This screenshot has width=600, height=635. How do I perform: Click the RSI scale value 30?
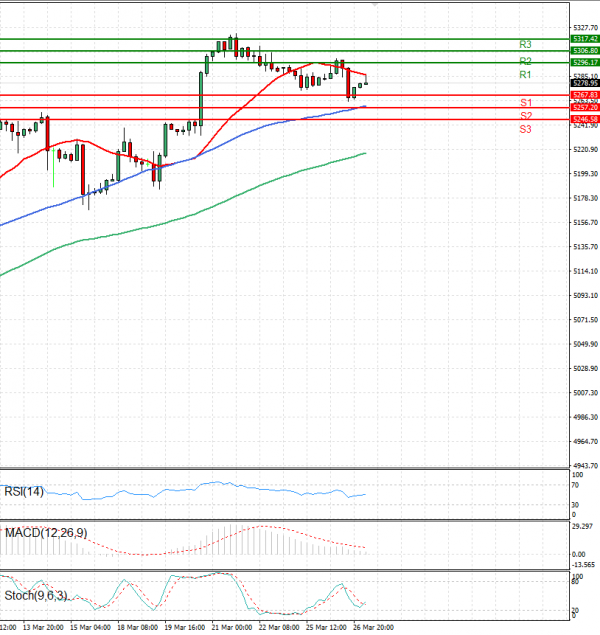click(576, 505)
